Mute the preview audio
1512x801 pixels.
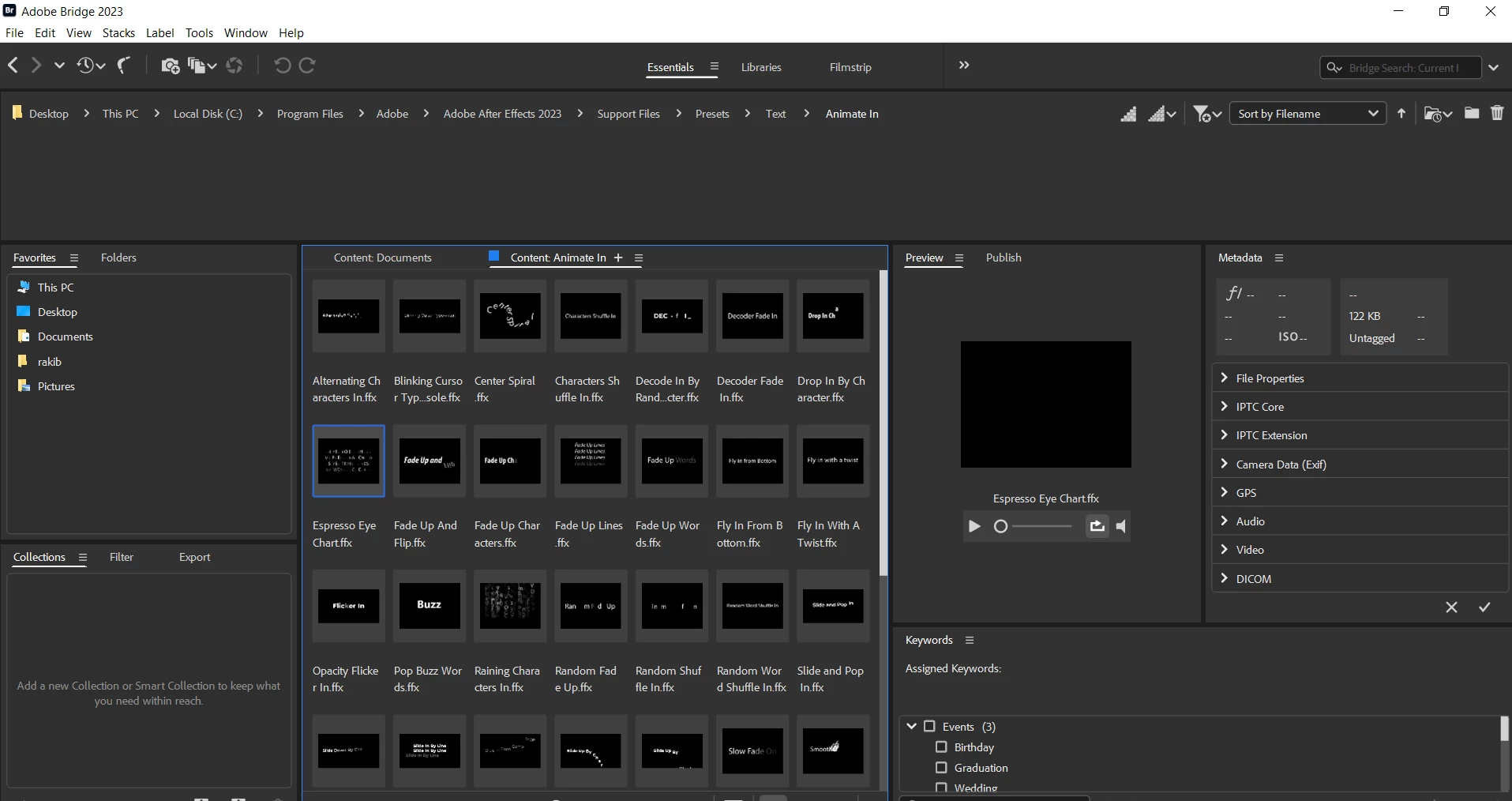click(1121, 526)
